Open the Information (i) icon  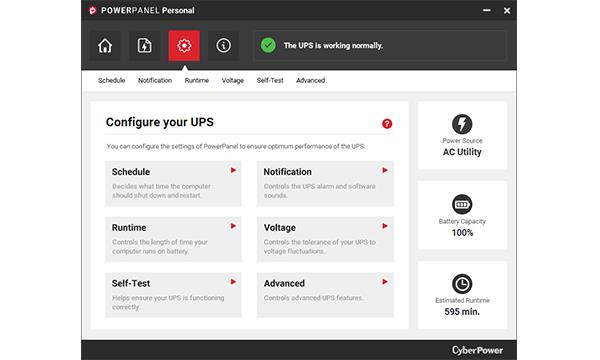tap(223, 46)
